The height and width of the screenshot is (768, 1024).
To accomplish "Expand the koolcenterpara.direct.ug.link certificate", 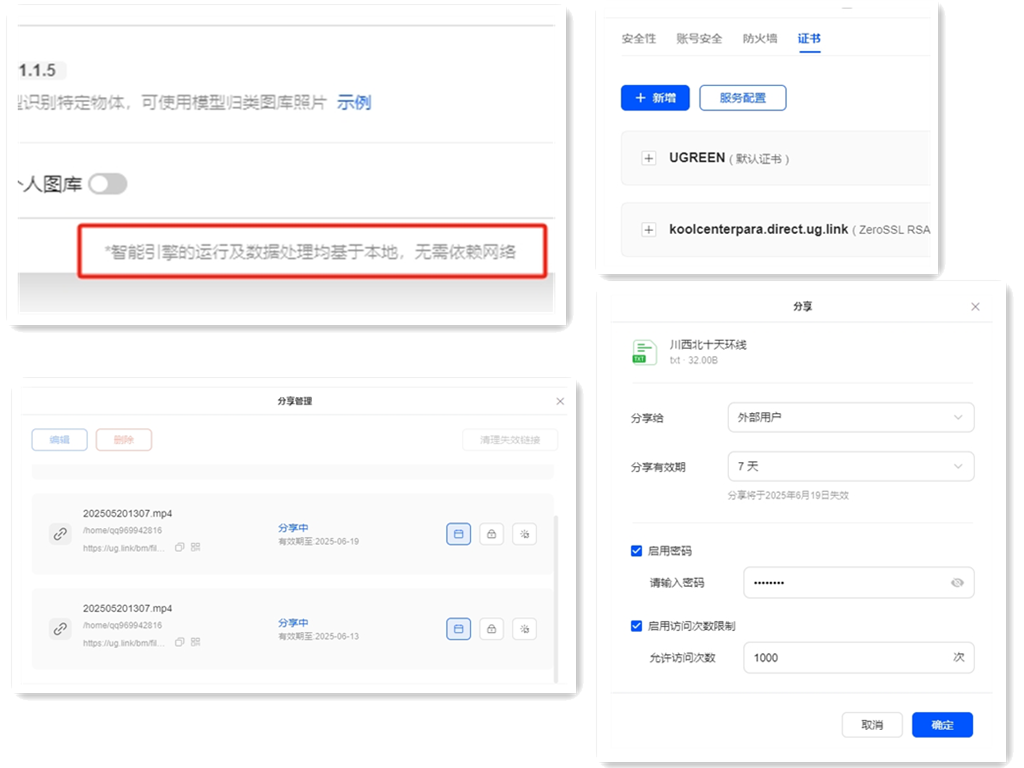I will point(649,229).
